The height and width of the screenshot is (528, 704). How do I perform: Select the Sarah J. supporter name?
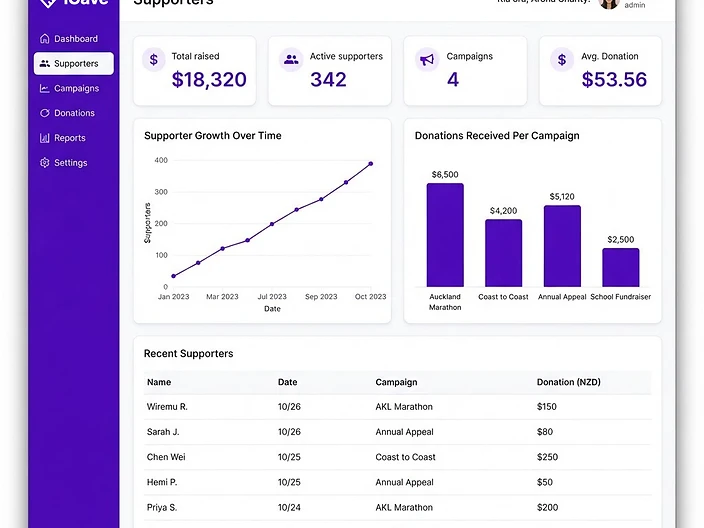[163, 432]
